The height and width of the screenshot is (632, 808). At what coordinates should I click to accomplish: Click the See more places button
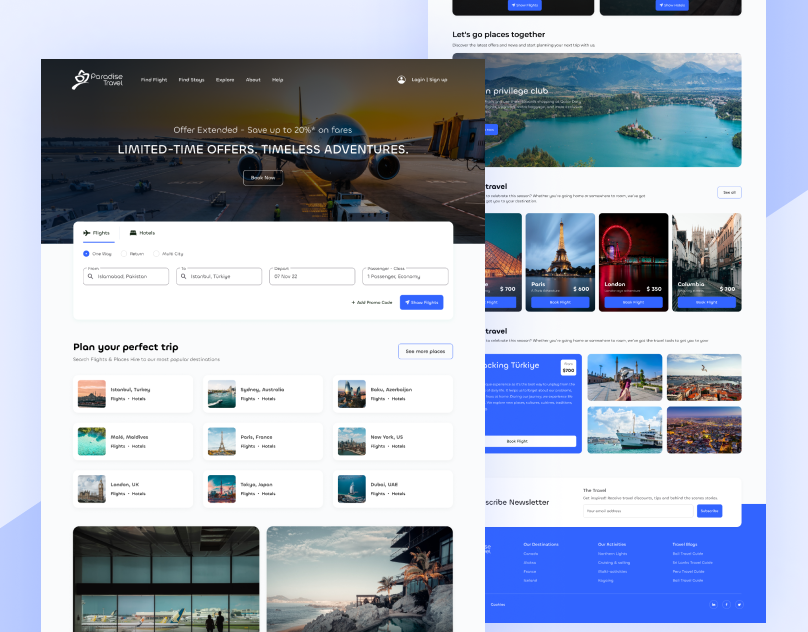pyautogui.click(x=425, y=351)
